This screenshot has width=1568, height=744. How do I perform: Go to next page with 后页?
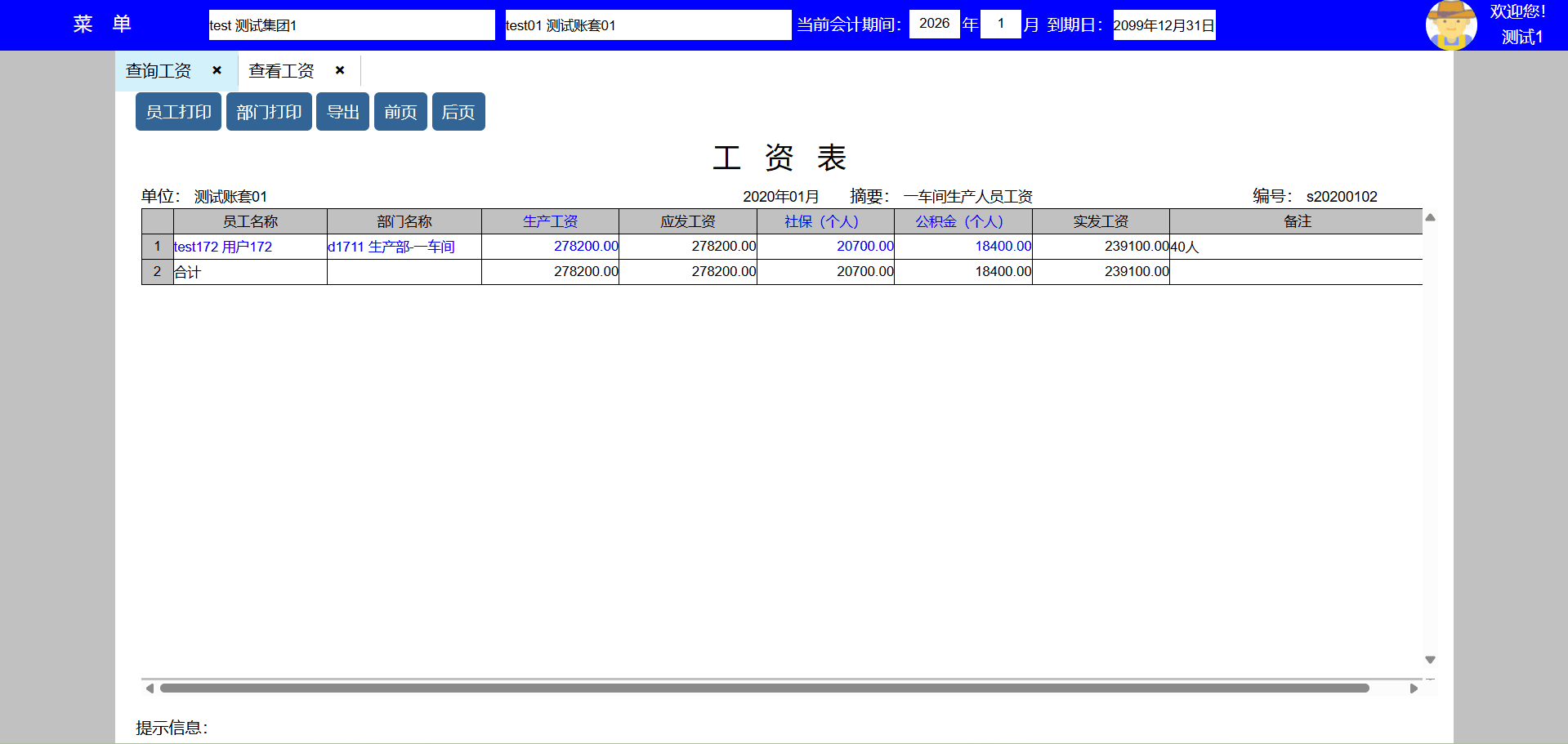pyautogui.click(x=458, y=112)
